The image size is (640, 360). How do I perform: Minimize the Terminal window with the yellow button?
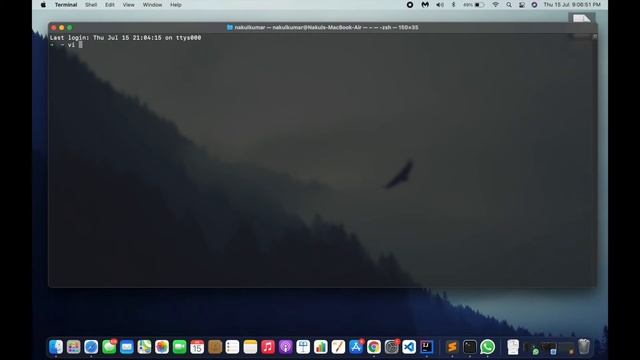[x=62, y=28]
